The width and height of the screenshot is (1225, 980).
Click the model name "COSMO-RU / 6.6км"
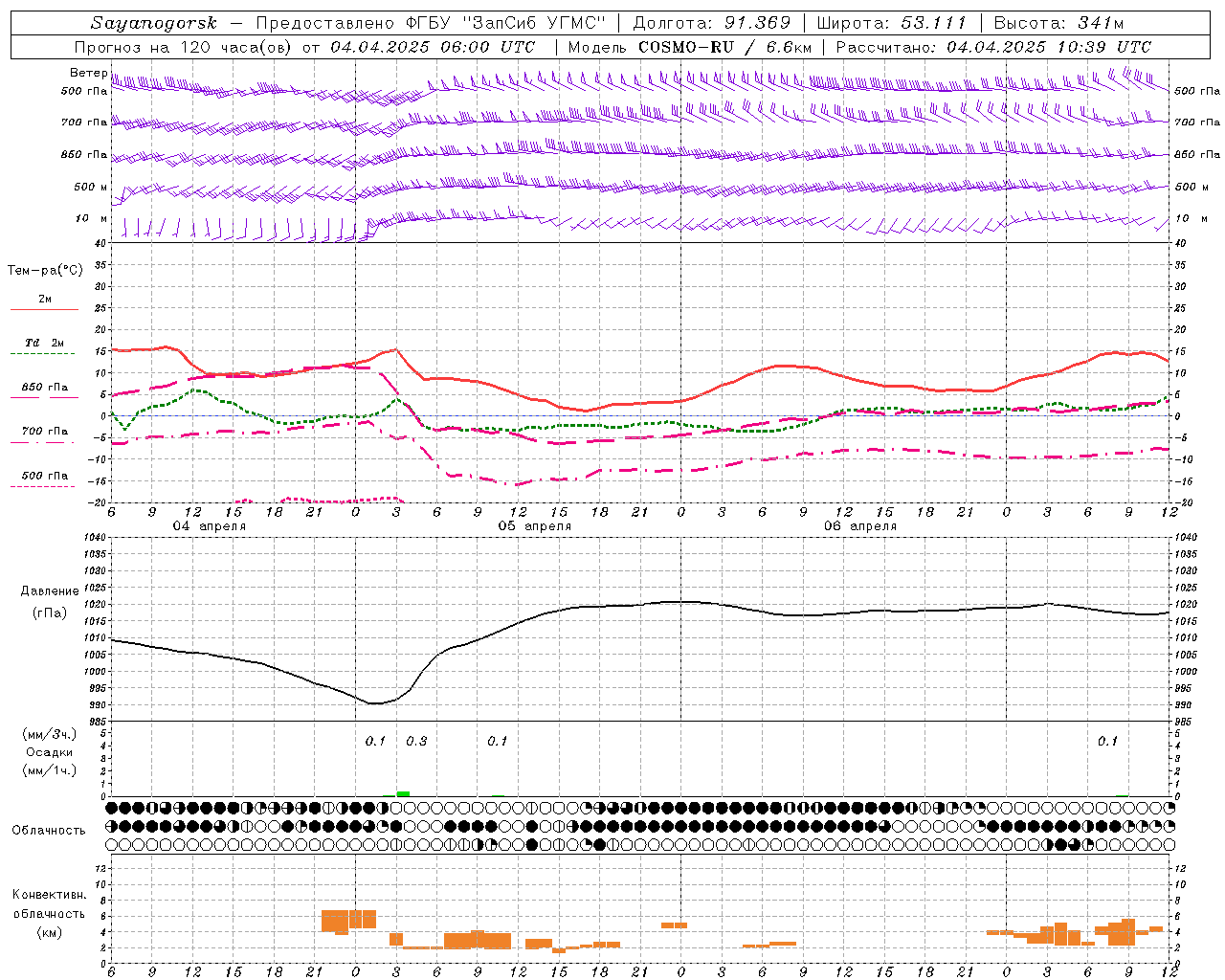coord(724,47)
